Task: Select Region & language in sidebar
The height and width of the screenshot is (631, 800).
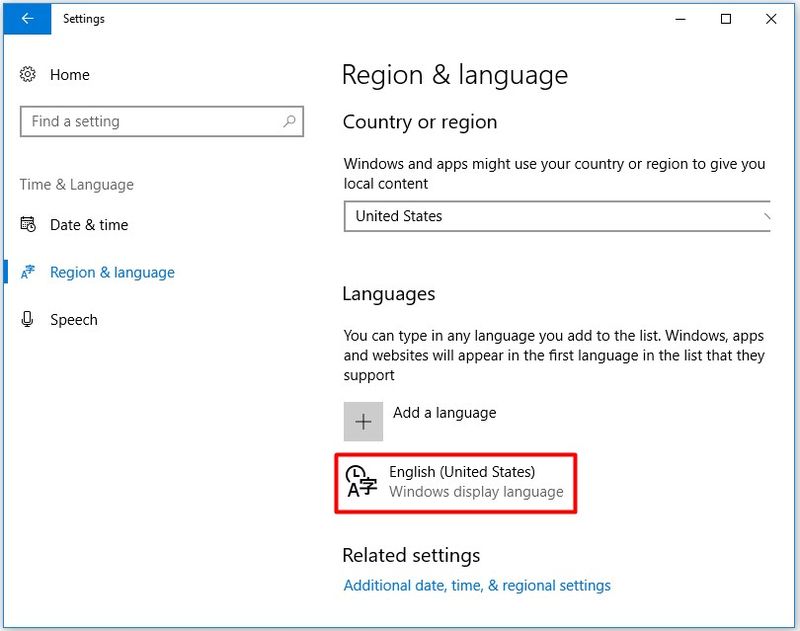Action: [x=112, y=272]
